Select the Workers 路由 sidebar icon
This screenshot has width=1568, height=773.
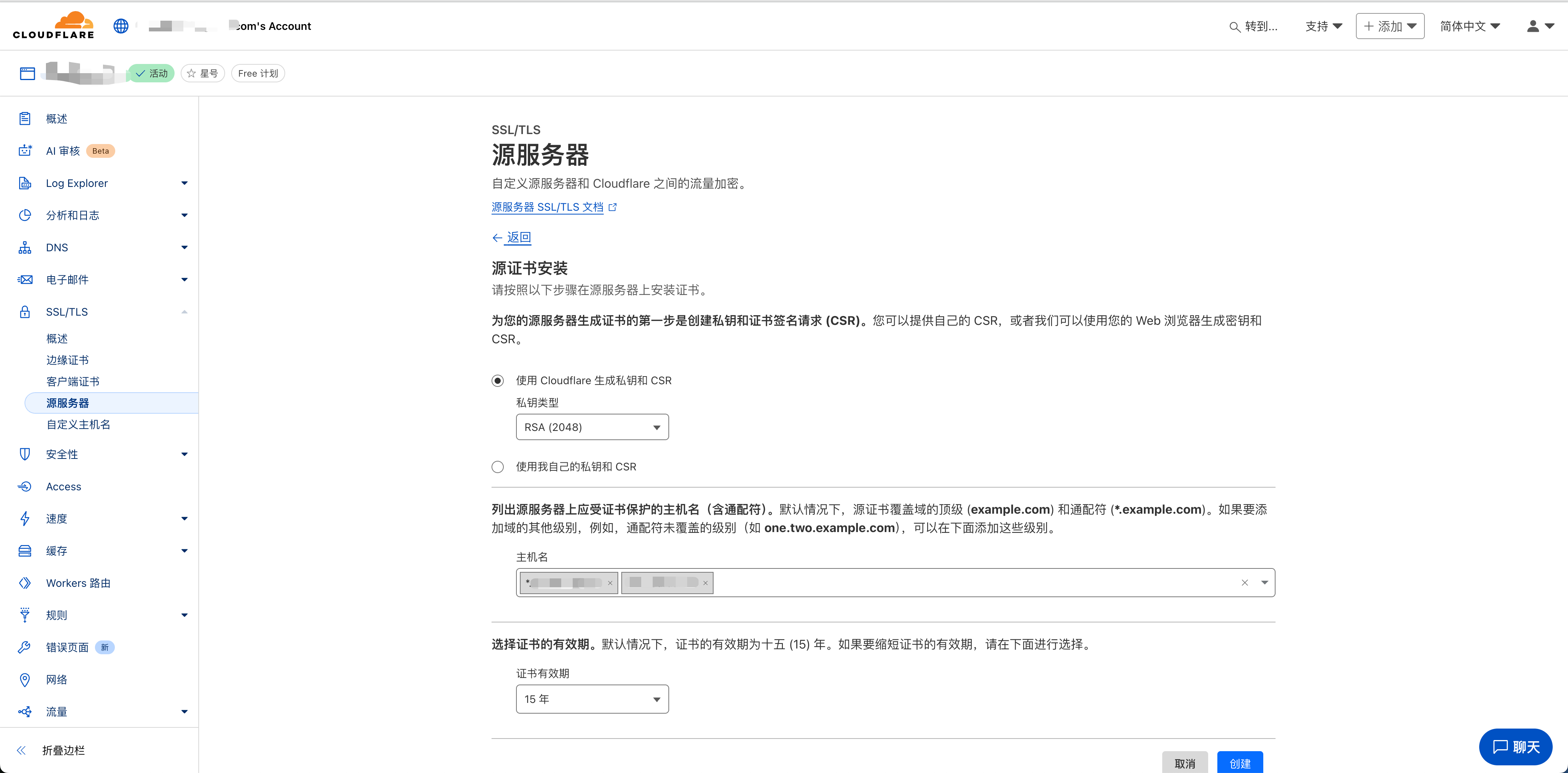click(25, 582)
